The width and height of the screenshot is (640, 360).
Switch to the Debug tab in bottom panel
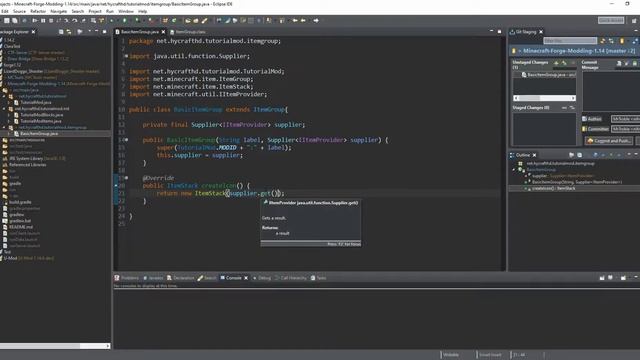point(262,278)
